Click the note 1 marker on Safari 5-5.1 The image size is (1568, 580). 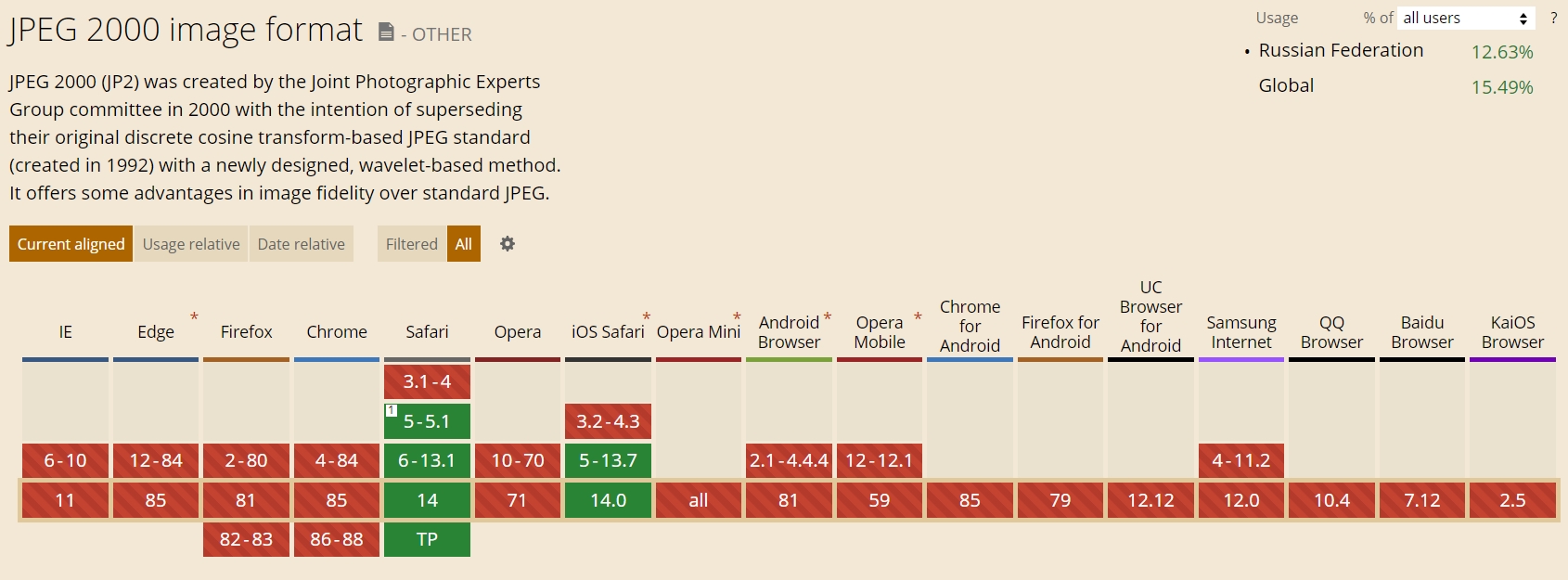coord(392,410)
